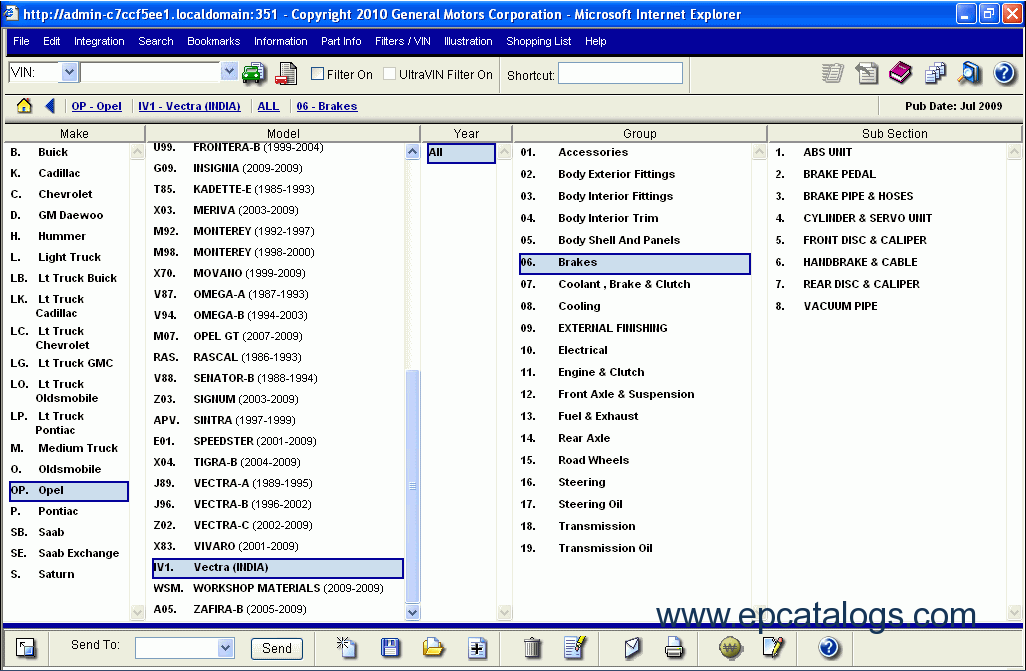Follow the OP - Opel breadcrumb link
The image size is (1026, 671).
[x=97, y=106]
